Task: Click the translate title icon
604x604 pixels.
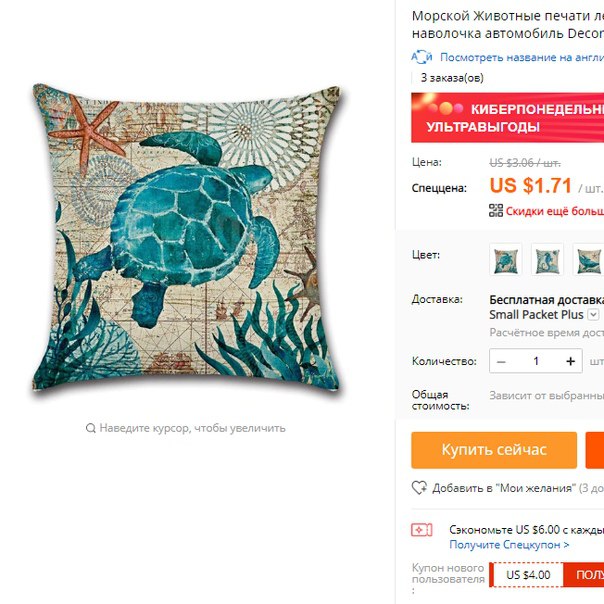Action: 422,57
